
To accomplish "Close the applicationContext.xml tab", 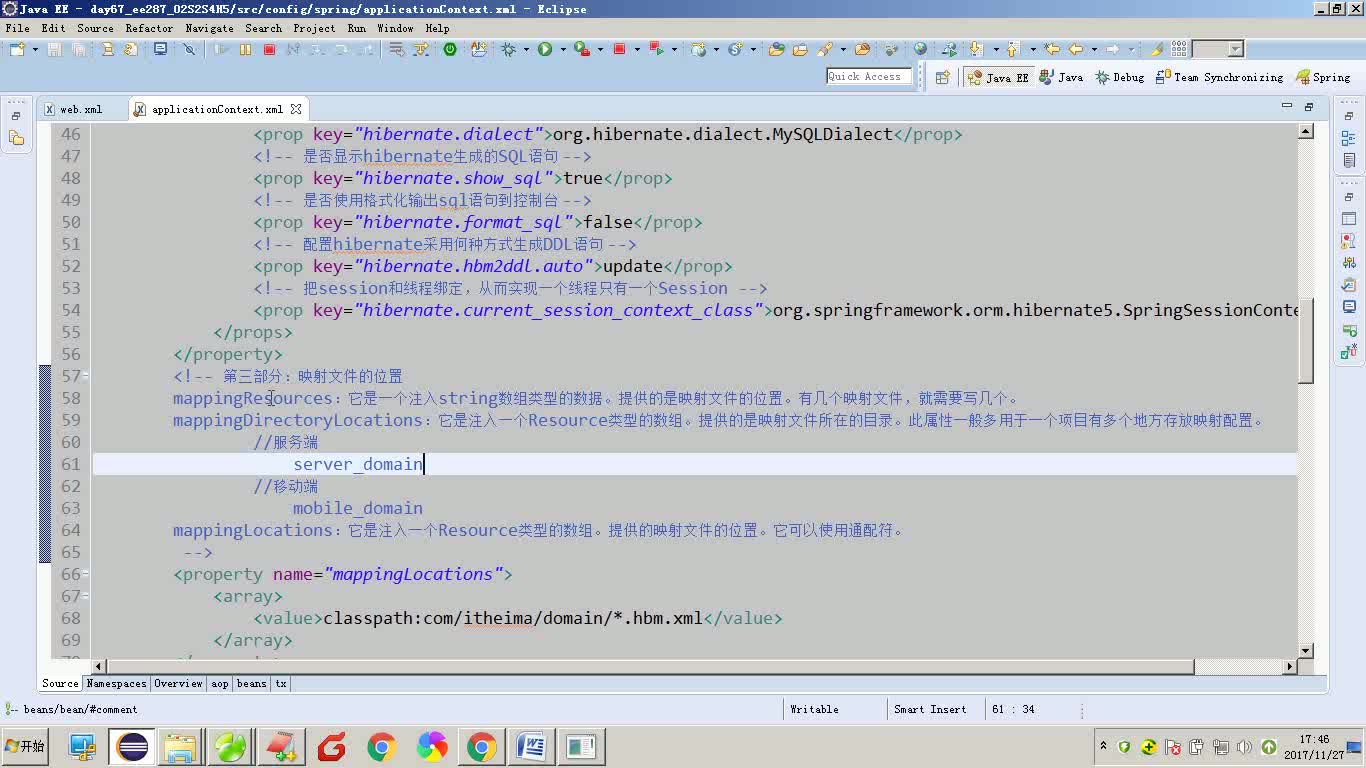I will tap(296, 109).
